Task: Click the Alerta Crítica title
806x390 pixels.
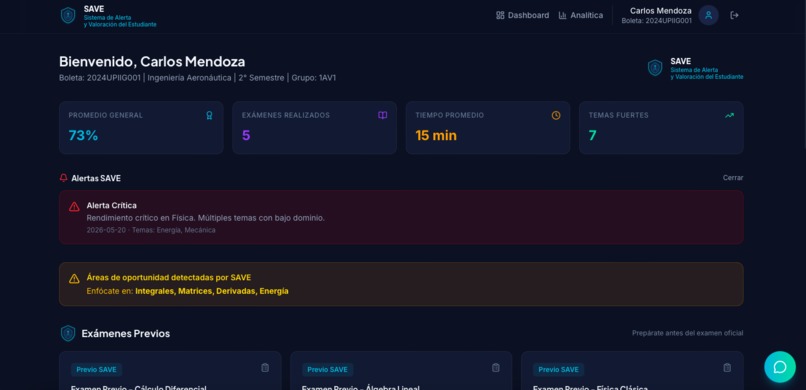Action: click(112, 206)
